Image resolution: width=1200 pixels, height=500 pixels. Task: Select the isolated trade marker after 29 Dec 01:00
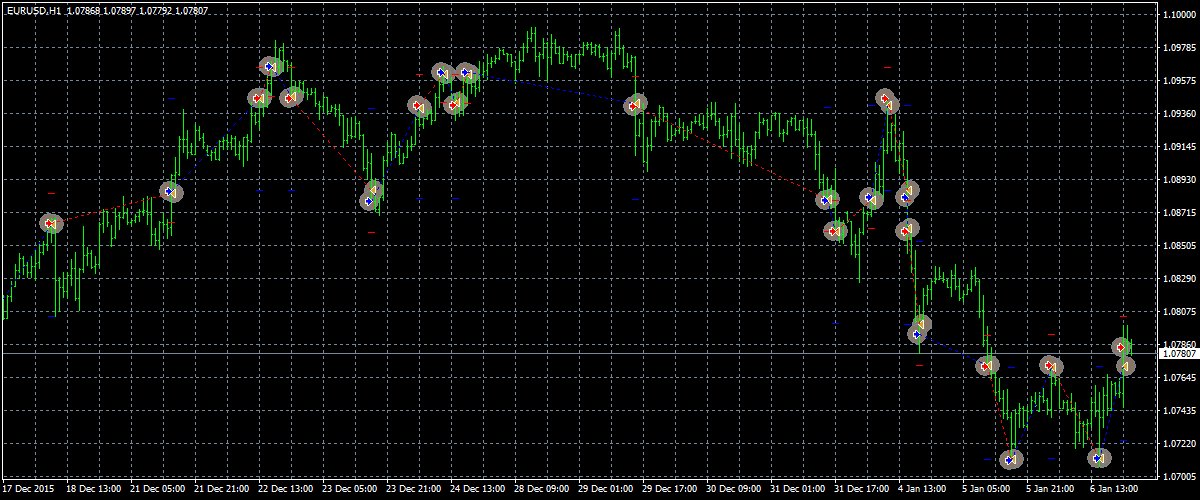click(x=635, y=105)
